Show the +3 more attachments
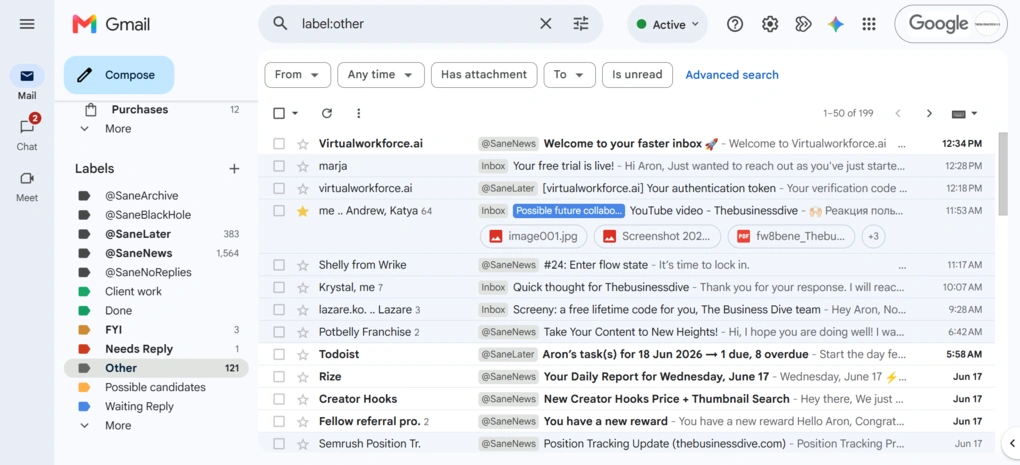Image resolution: width=1020 pixels, height=465 pixels. [873, 236]
